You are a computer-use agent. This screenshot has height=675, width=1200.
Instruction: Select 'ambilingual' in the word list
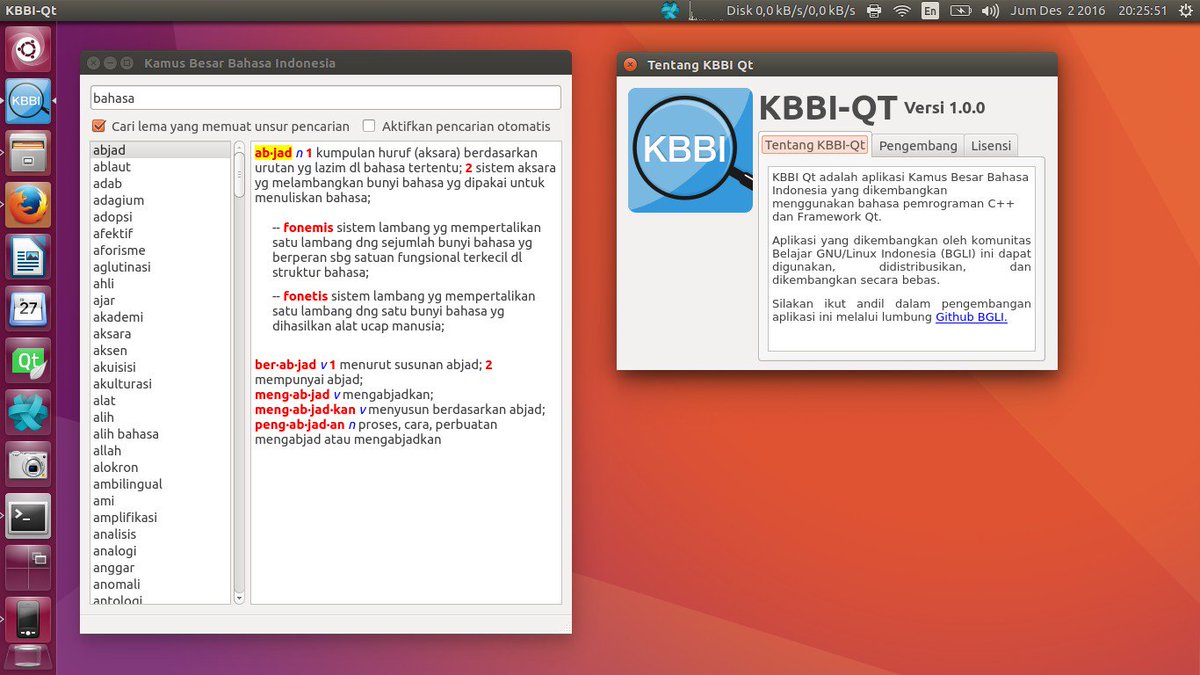point(160,484)
